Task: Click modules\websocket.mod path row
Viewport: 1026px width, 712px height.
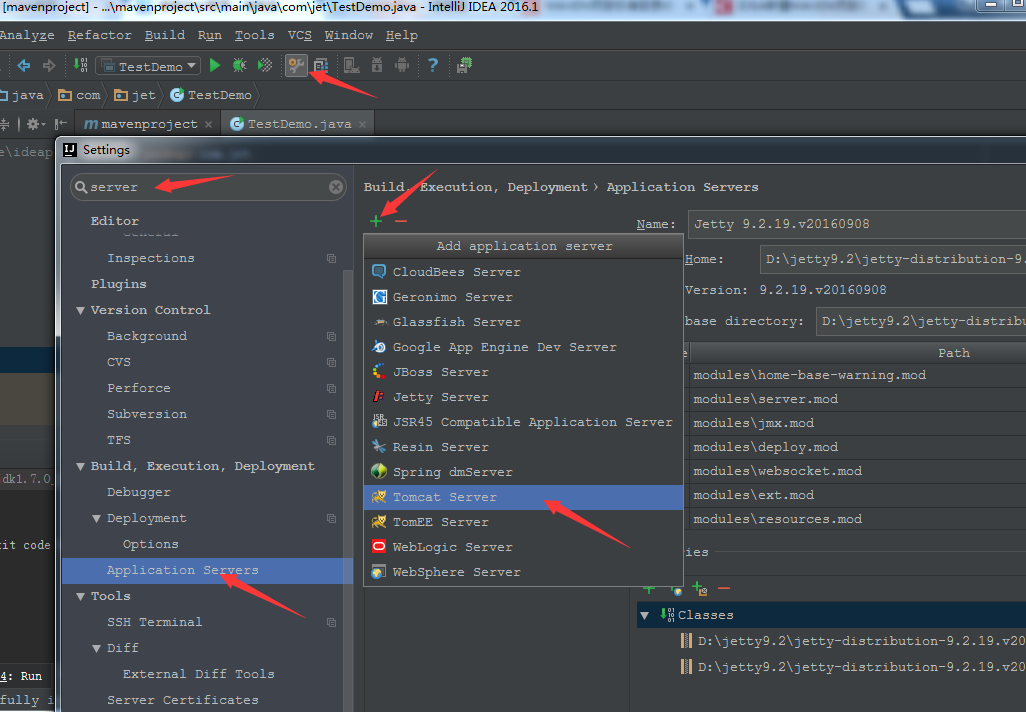Action: click(858, 471)
